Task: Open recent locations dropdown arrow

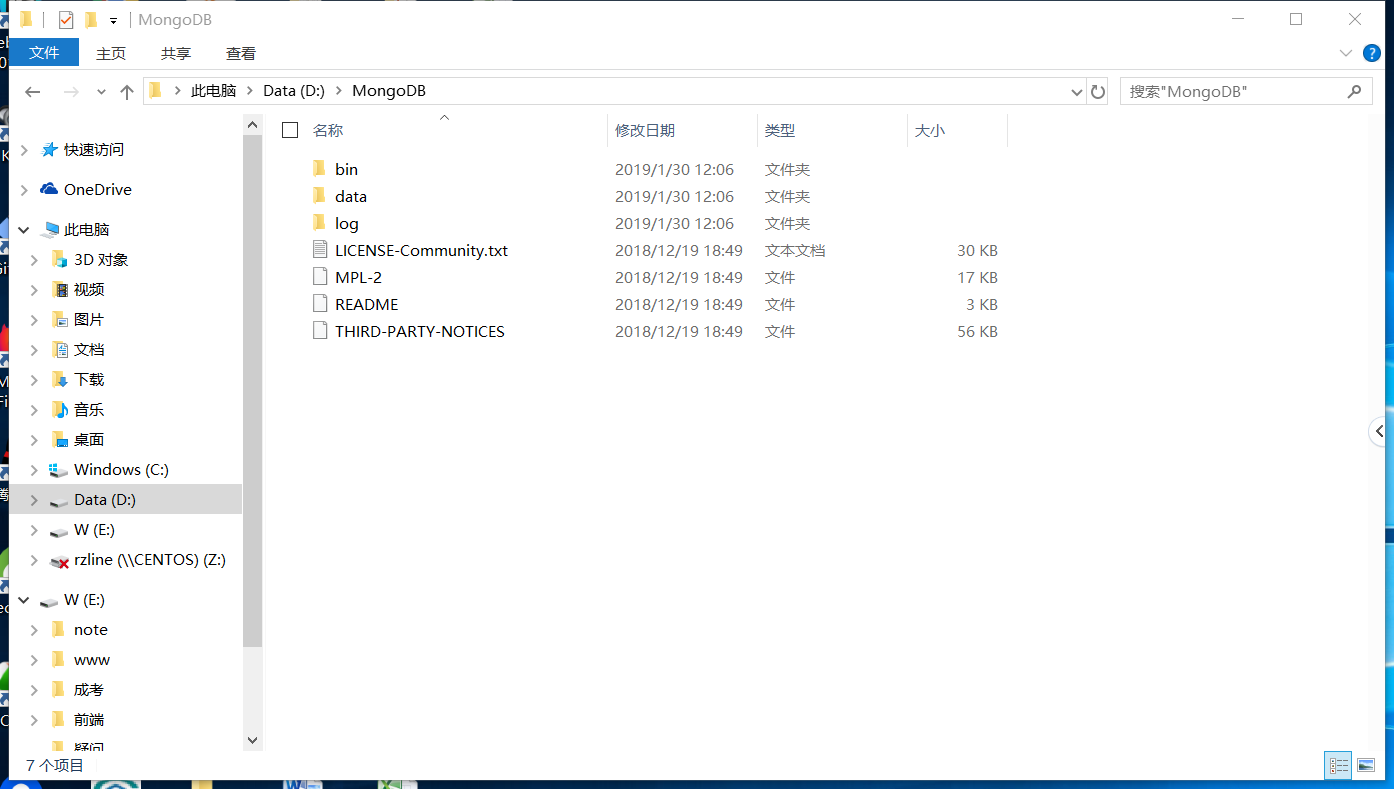Action: (101, 92)
